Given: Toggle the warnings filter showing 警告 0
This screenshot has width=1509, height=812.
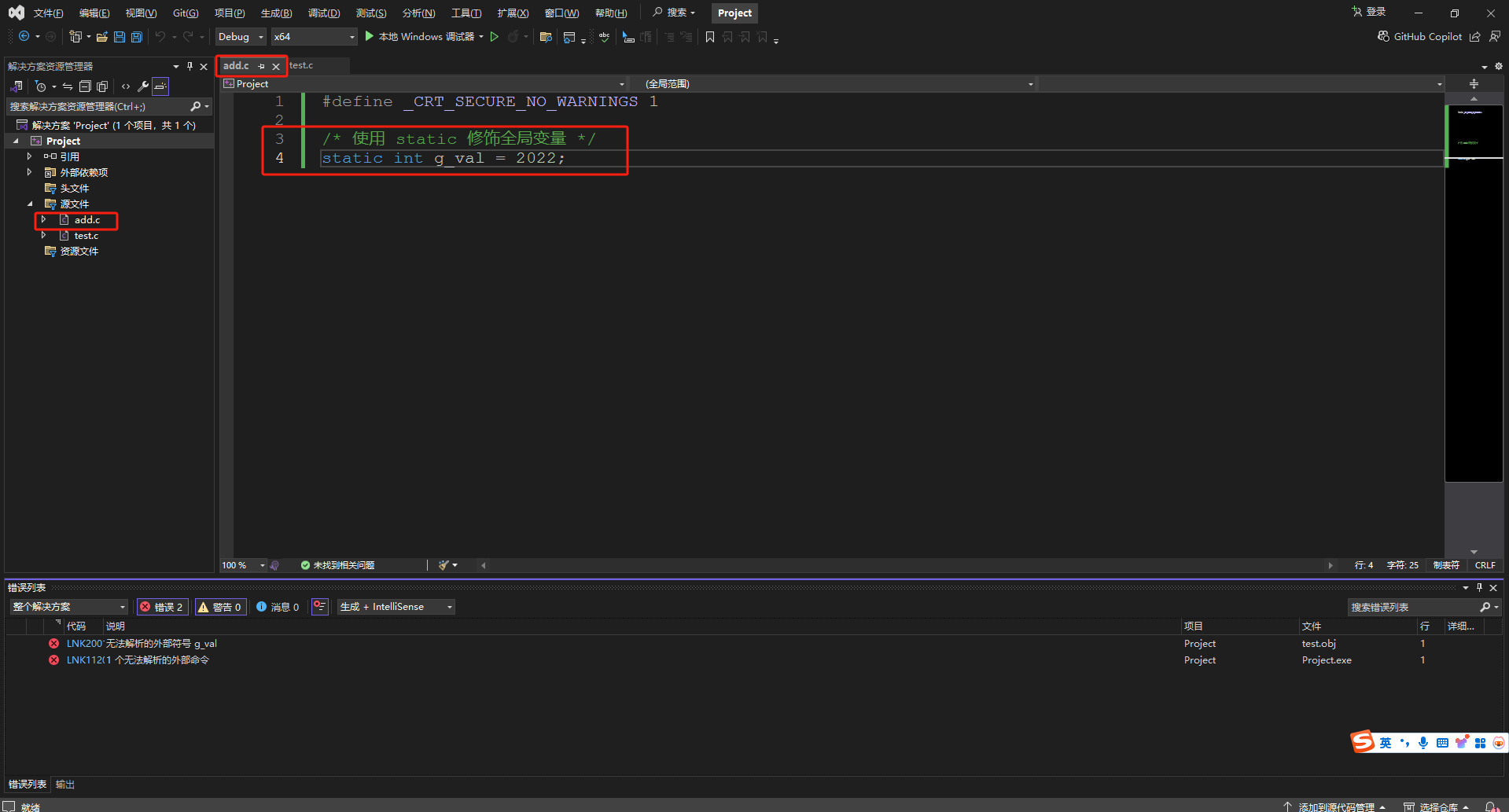Looking at the screenshot, I should (x=220, y=607).
